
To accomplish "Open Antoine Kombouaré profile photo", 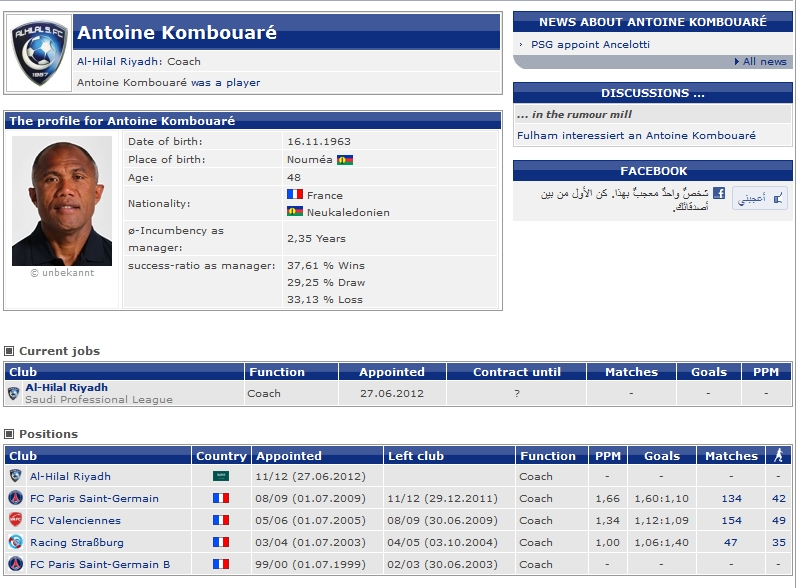I will click(62, 201).
